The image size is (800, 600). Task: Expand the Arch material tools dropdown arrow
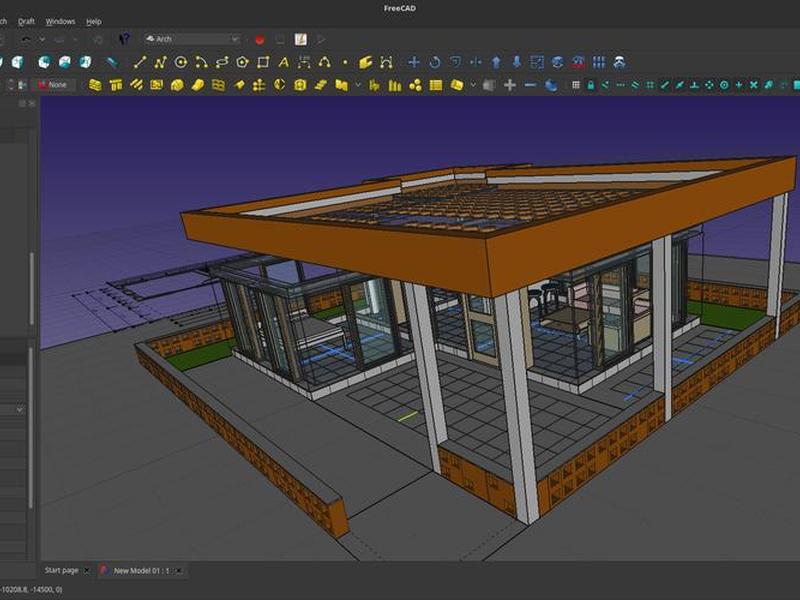(473, 85)
